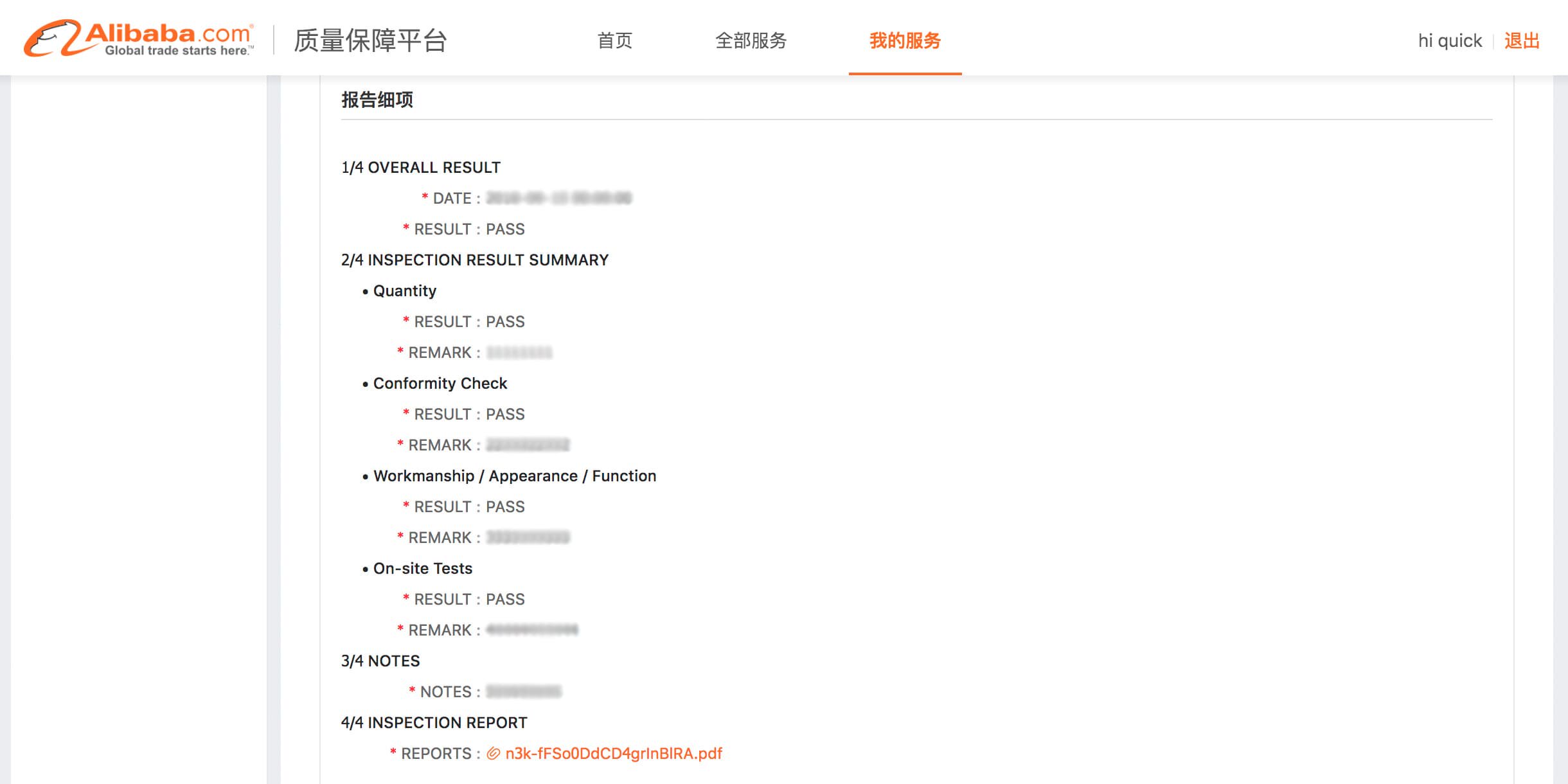This screenshot has height=784, width=1568.
Task: Select the 我的服务 tab
Action: coord(905,40)
